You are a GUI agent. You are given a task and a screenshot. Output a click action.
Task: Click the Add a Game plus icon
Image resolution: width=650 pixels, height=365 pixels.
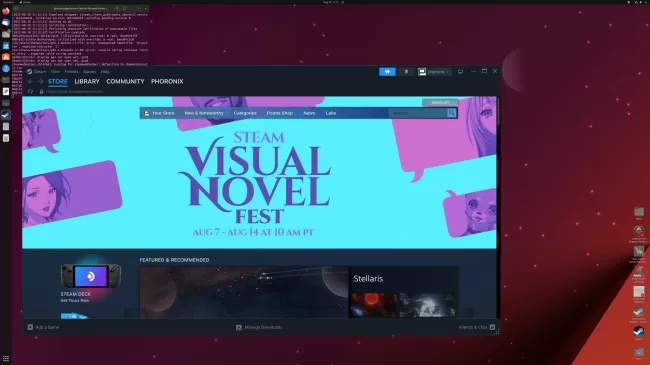(x=30, y=327)
